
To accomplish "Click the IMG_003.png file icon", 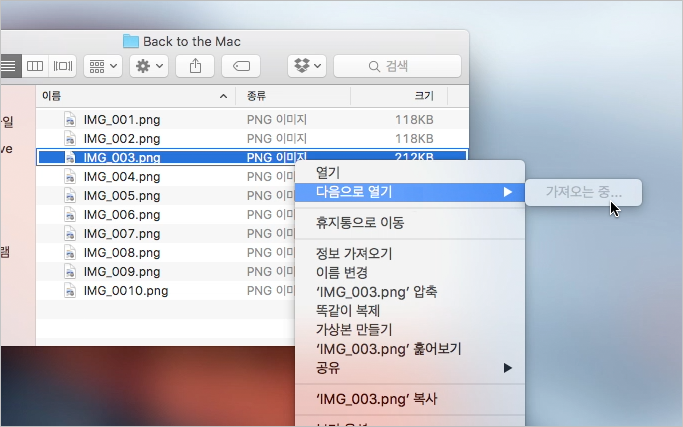I will click(x=70, y=157).
